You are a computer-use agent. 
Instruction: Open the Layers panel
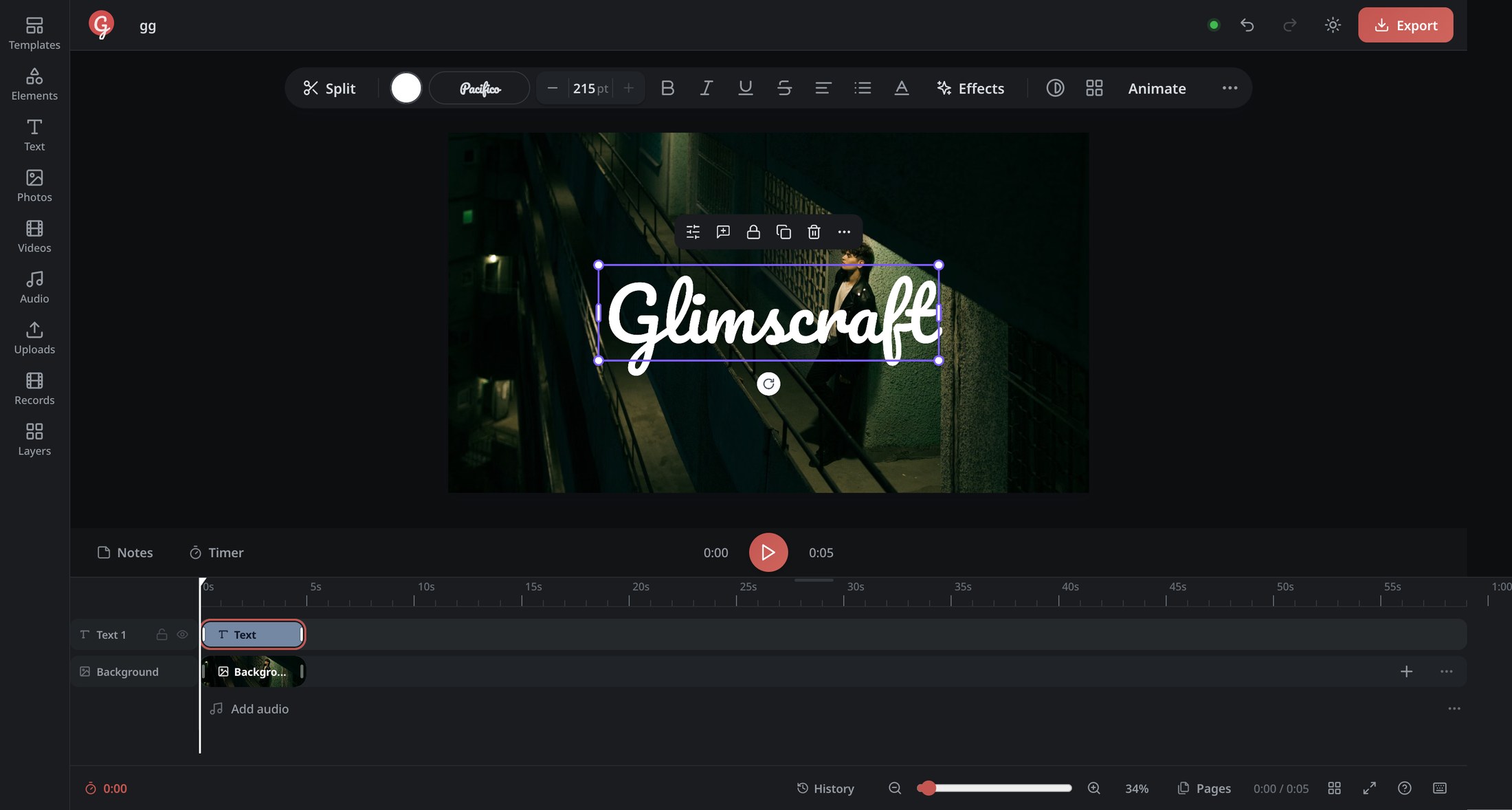point(34,440)
